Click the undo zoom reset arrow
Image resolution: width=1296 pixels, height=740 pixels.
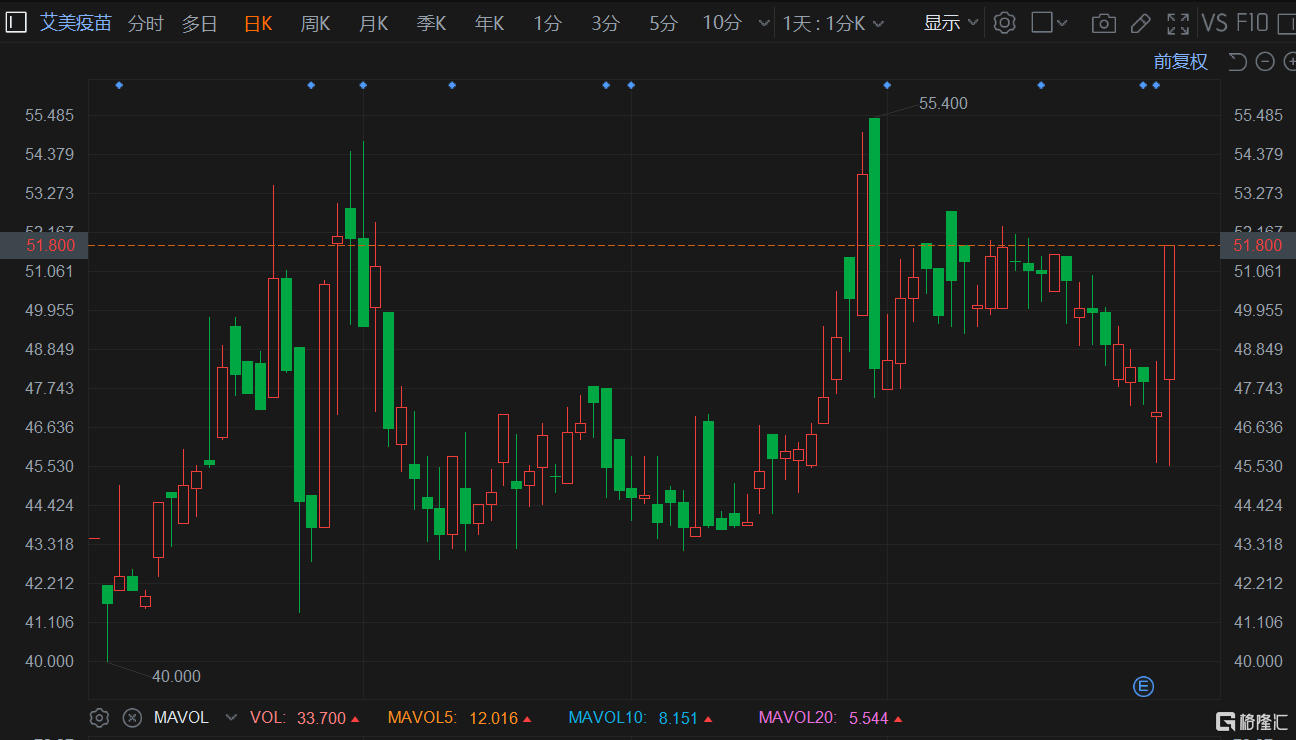pyautogui.click(x=1237, y=62)
